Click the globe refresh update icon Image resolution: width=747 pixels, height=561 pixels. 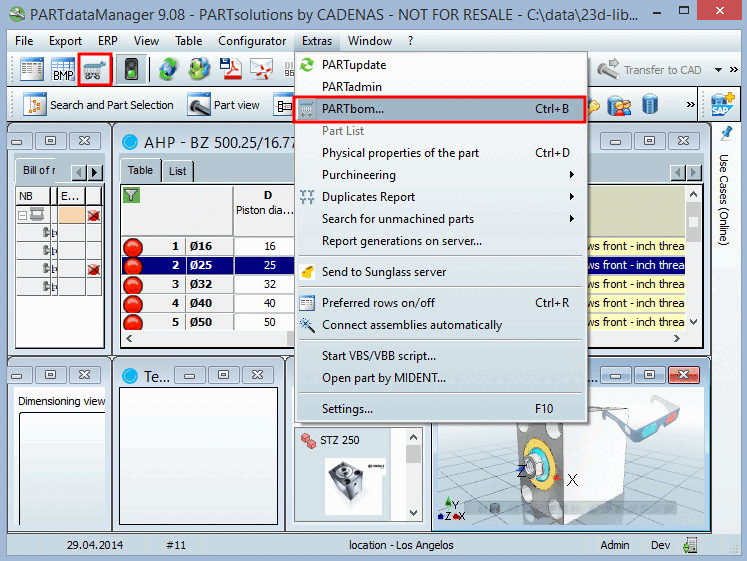[x=168, y=70]
